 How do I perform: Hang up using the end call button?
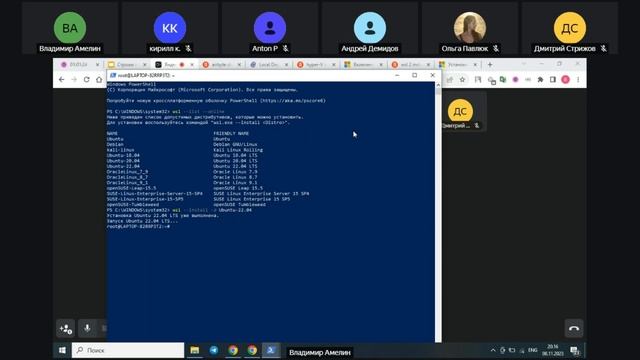[574, 328]
